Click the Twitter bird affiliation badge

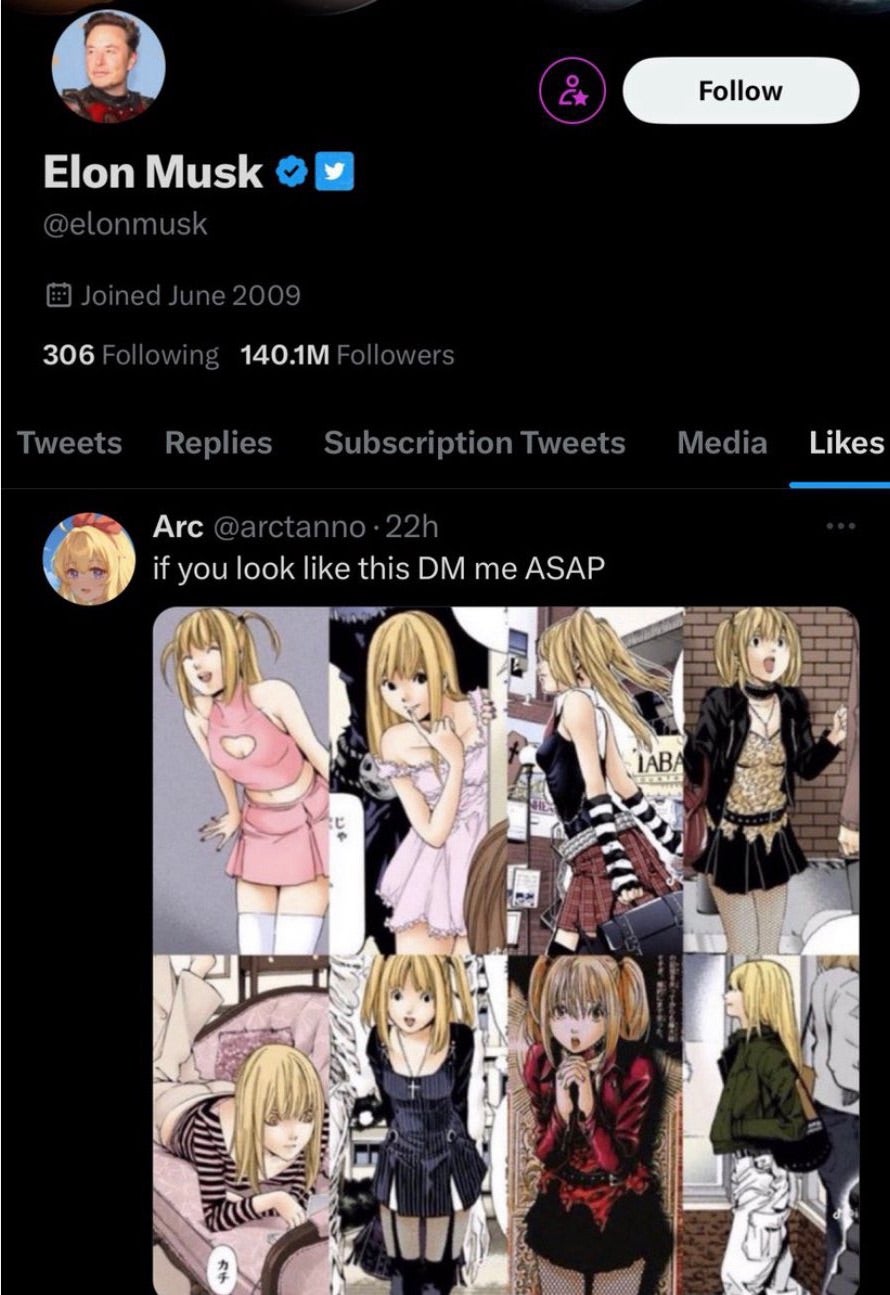coord(334,173)
